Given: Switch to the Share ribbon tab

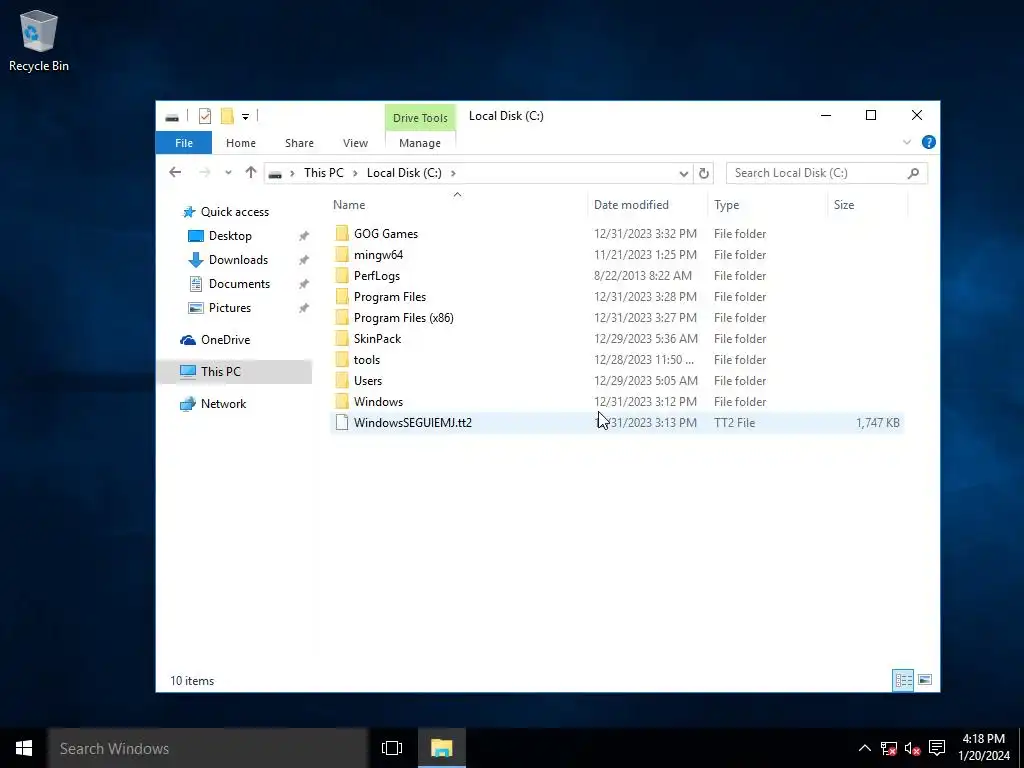Looking at the screenshot, I should click(x=299, y=143).
